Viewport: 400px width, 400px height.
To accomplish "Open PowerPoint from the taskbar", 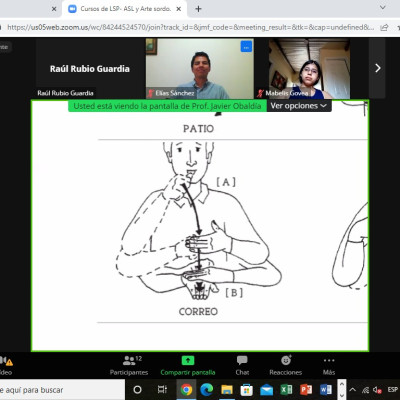I will [306, 389].
